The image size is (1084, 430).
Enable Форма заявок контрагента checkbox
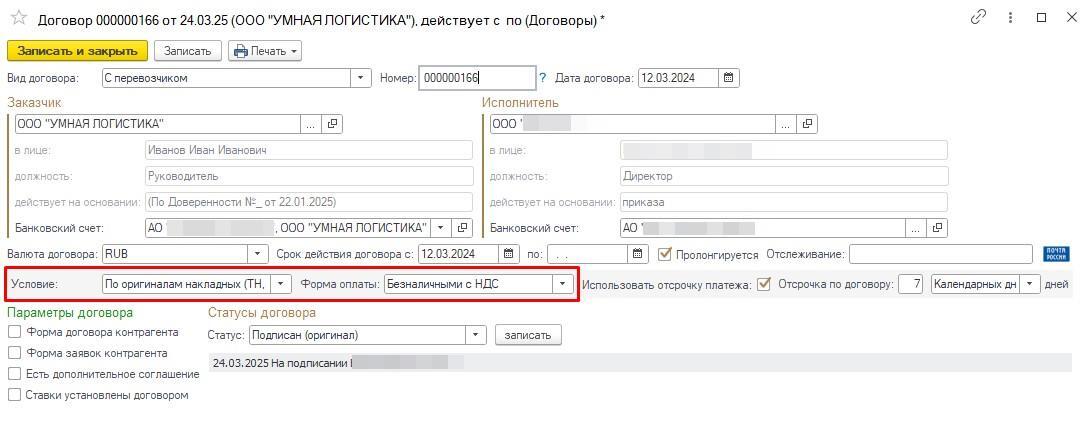pyautogui.click(x=15, y=353)
